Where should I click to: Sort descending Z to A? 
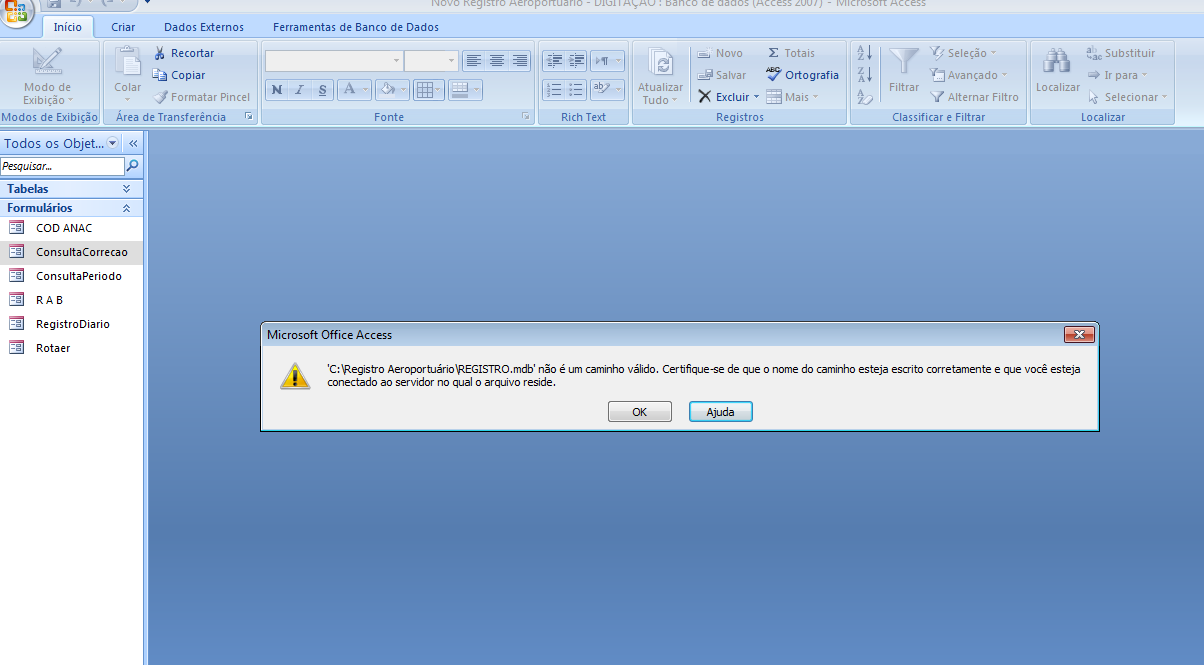865,75
